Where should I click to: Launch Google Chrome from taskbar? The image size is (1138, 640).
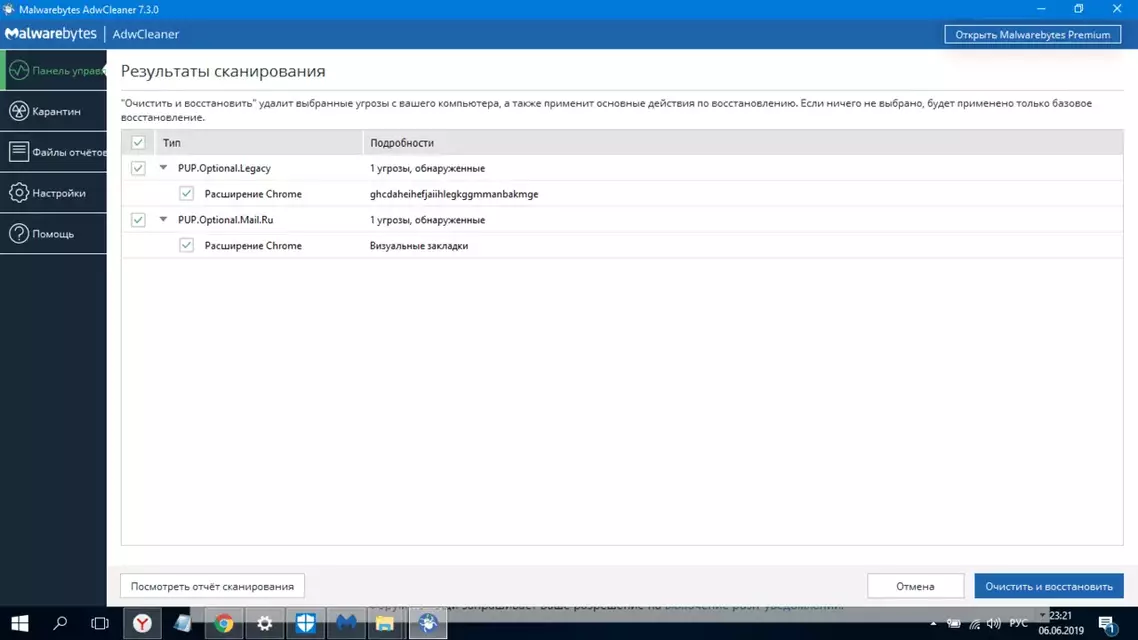tap(224, 623)
